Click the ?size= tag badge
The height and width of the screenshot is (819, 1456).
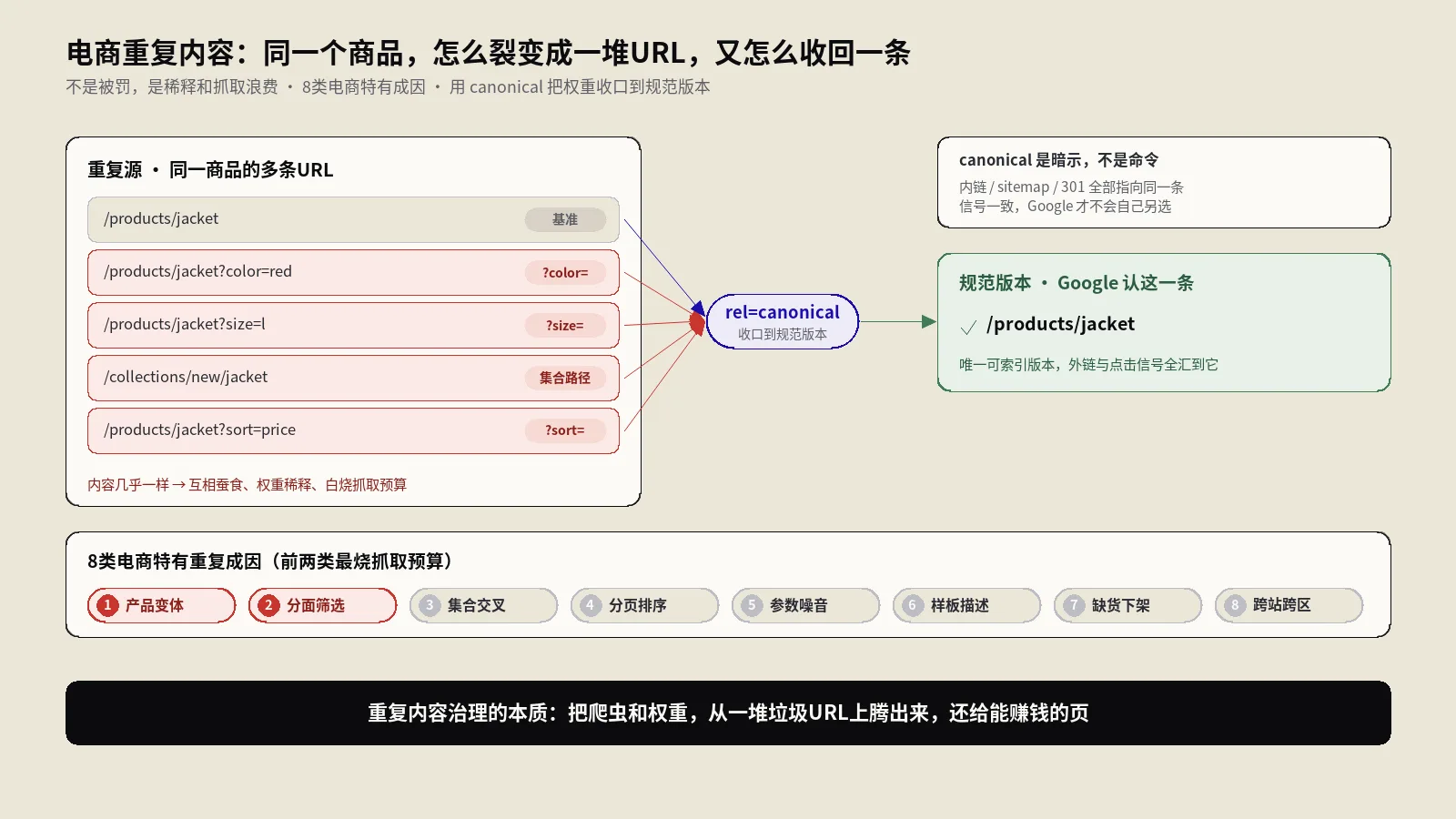pyautogui.click(x=565, y=325)
